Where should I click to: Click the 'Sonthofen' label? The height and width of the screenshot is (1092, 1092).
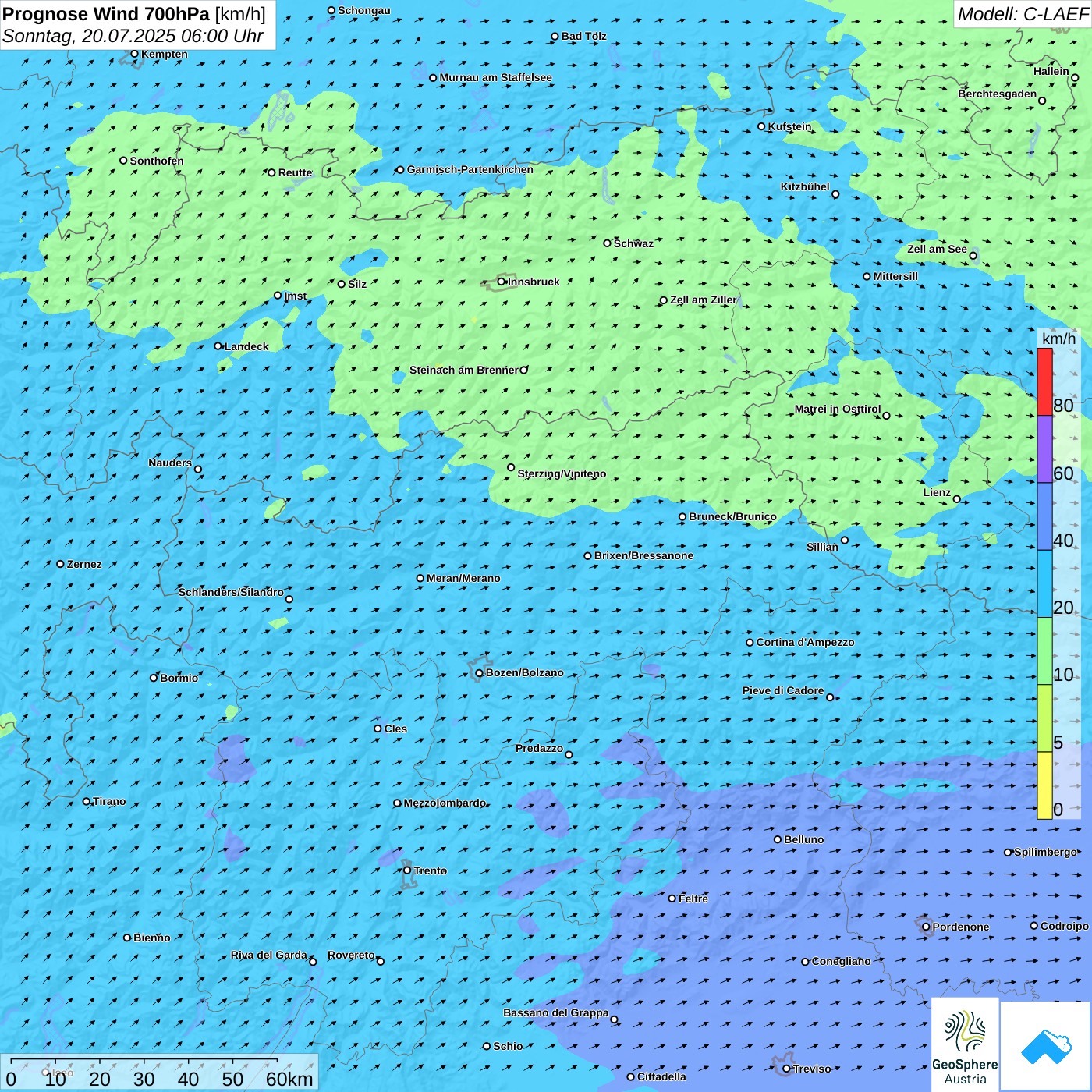157,161
